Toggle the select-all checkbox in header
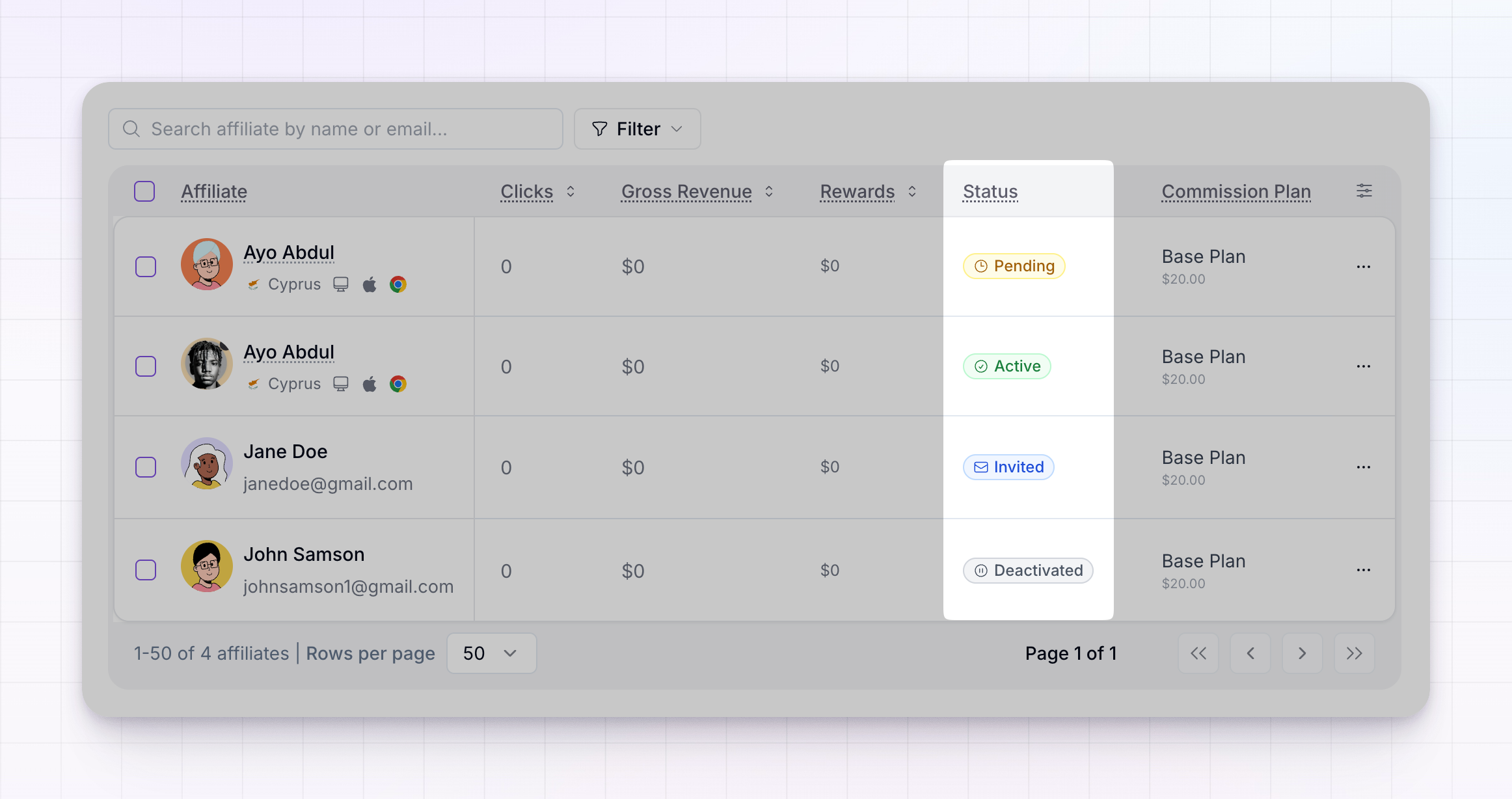Screen dimensions: 1512x799 click(x=144, y=191)
